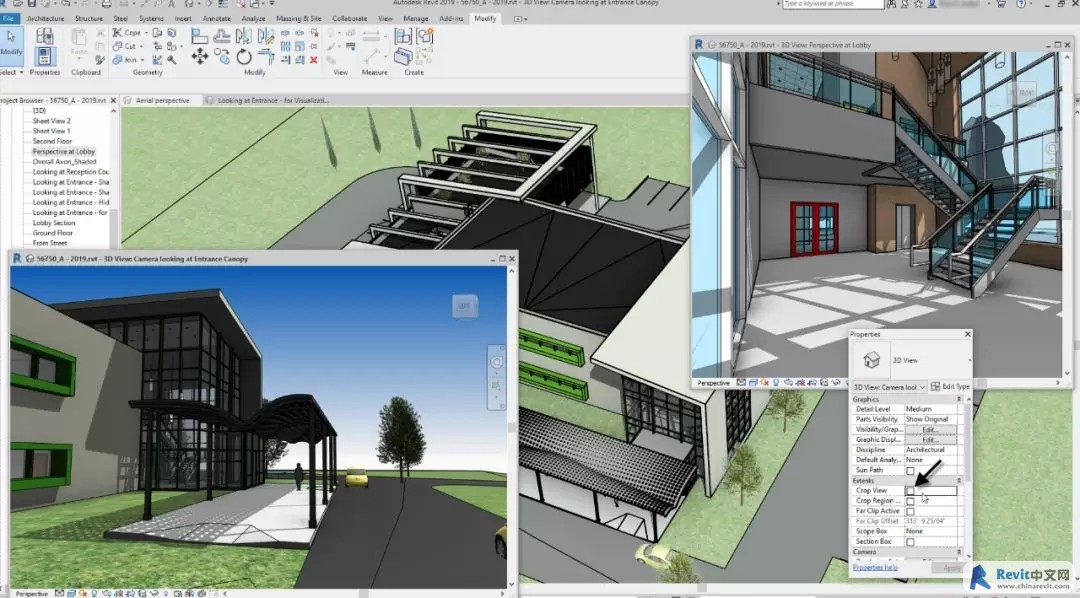Open the Cope dropdown arrow

coord(147,32)
